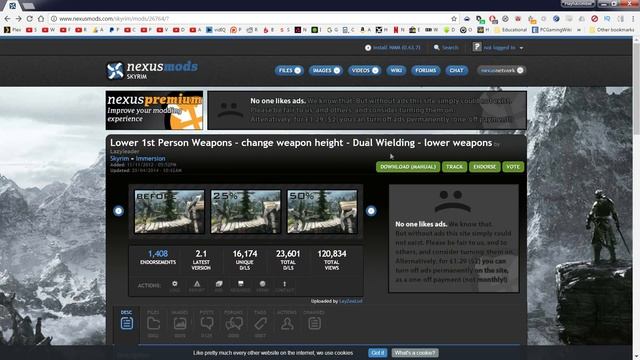640x360 pixels.
Task: Switch to the Files tab
Action: [x=153, y=324]
